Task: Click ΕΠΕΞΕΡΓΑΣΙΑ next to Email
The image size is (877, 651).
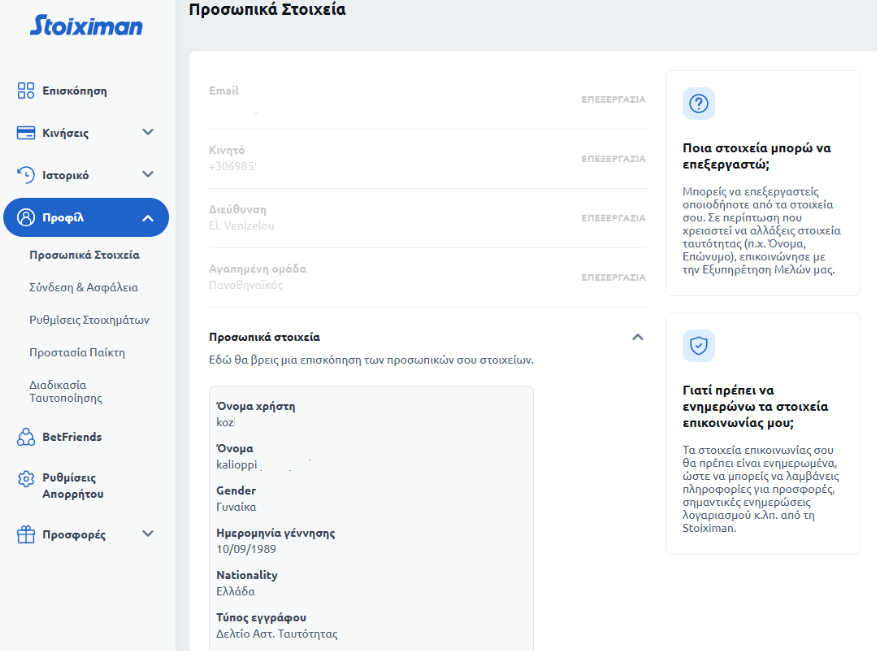Action: pos(613,100)
